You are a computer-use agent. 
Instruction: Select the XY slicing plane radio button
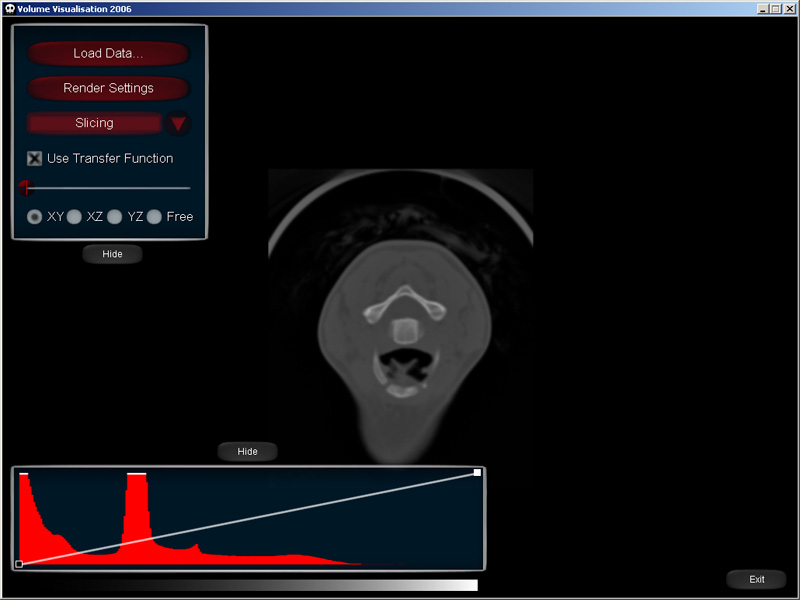[x=35, y=216]
